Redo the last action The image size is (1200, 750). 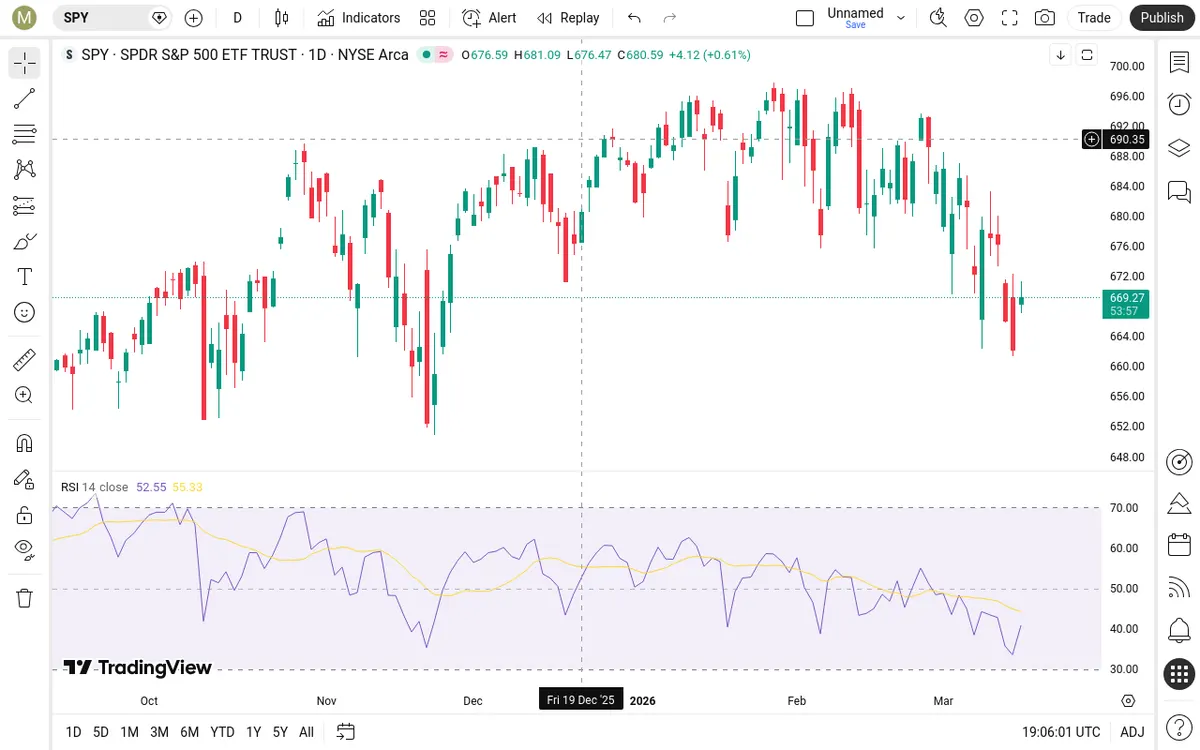[670, 17]
